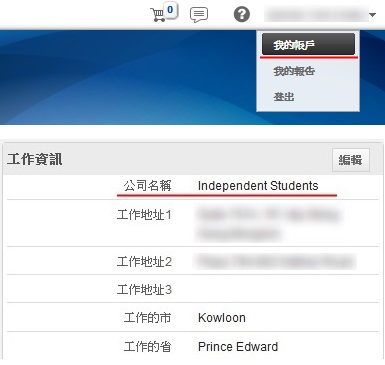Choose 登出 to log out

[x=284, y=97]
